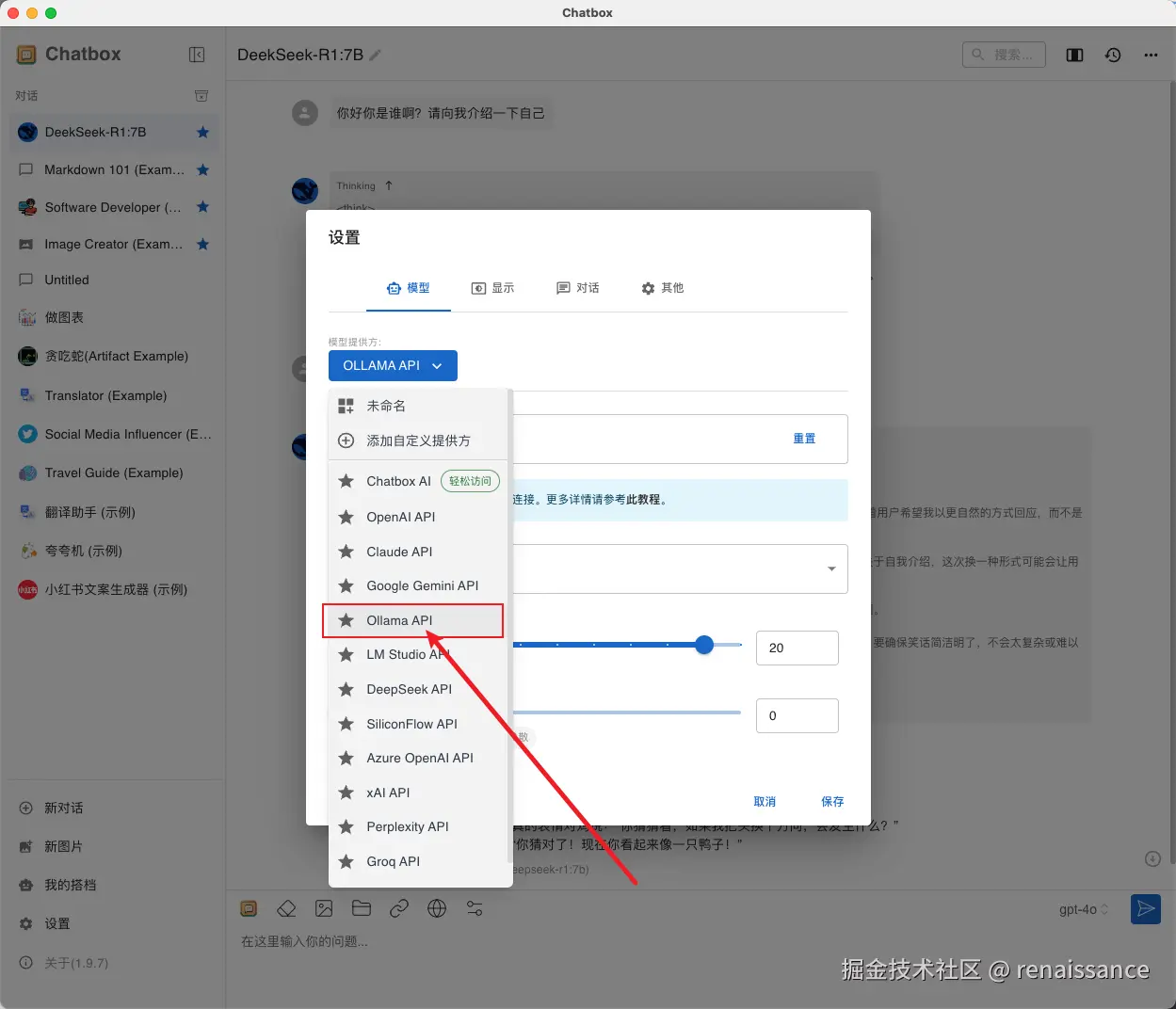Image resolution: width=1176 pixels, height=1009 pixels.
Task: Open the history clock icon in header
Action: click(1113, 55)
